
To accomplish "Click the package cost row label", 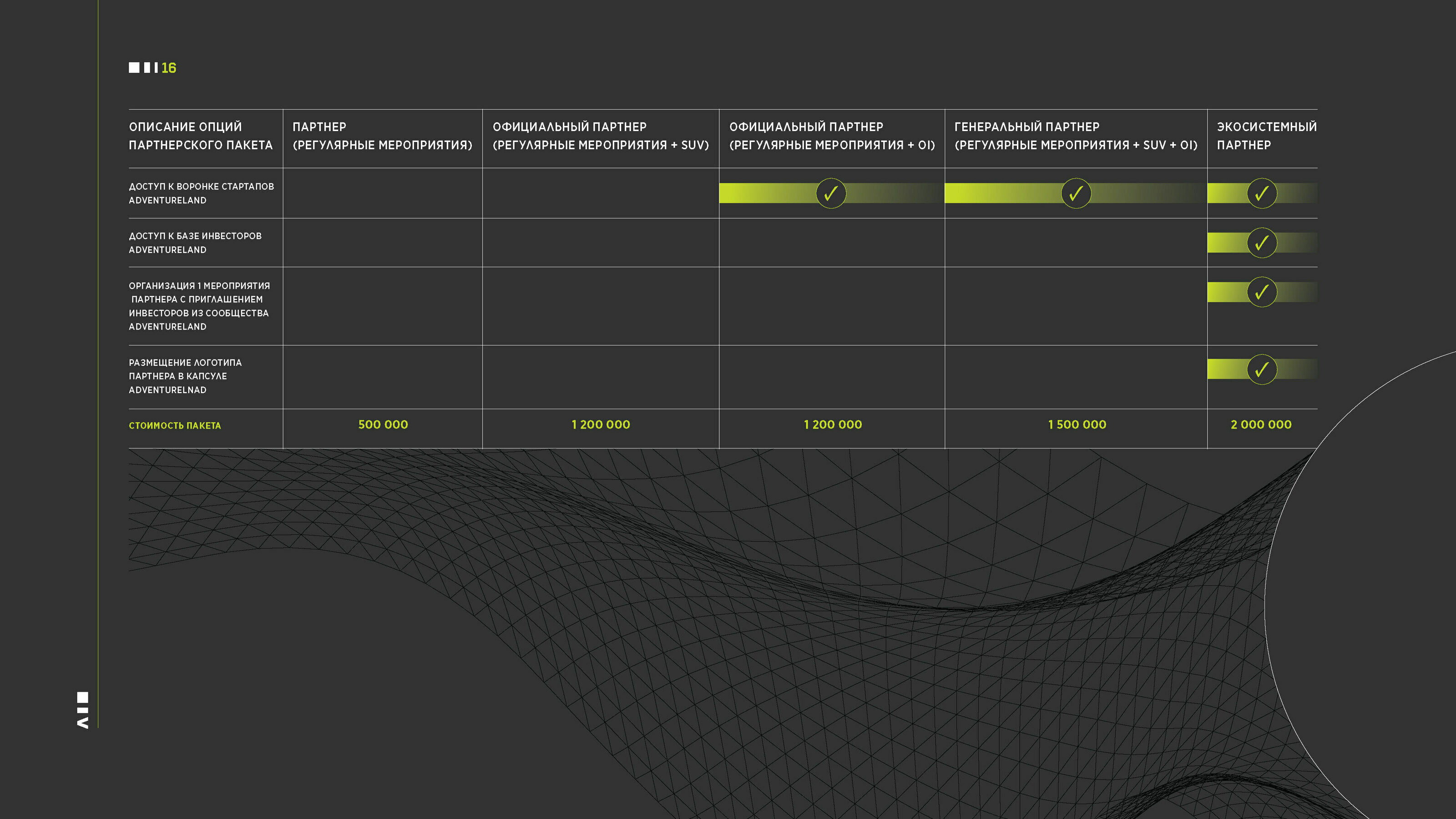I will pos(175,425).
